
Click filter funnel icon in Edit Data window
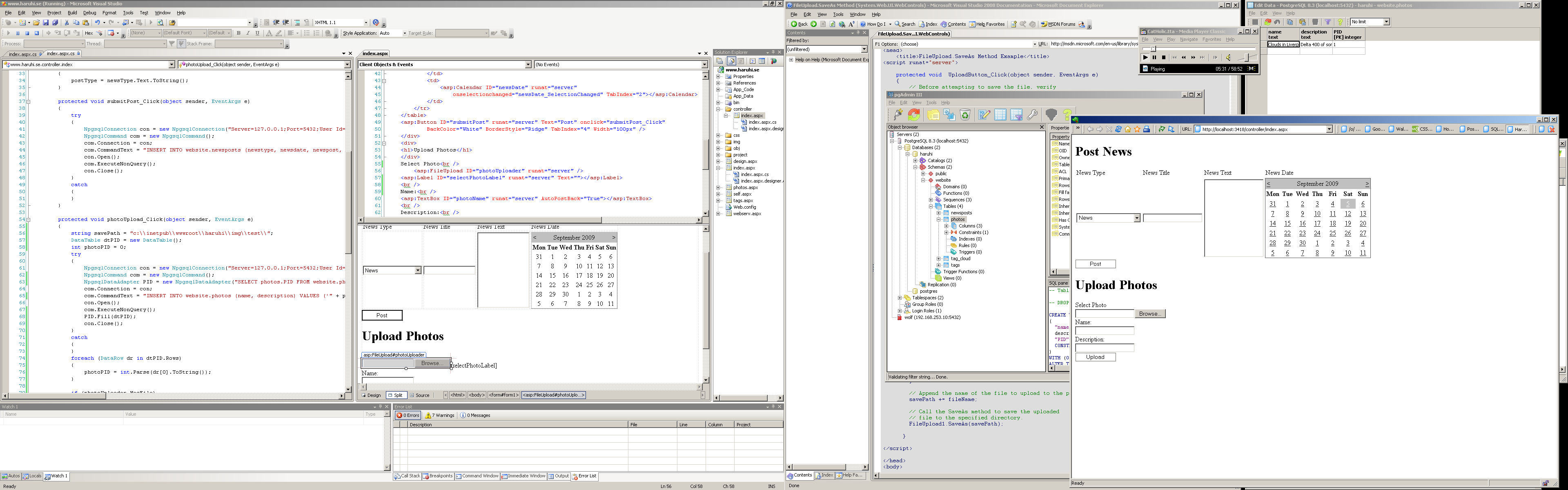coord(1328,22)
